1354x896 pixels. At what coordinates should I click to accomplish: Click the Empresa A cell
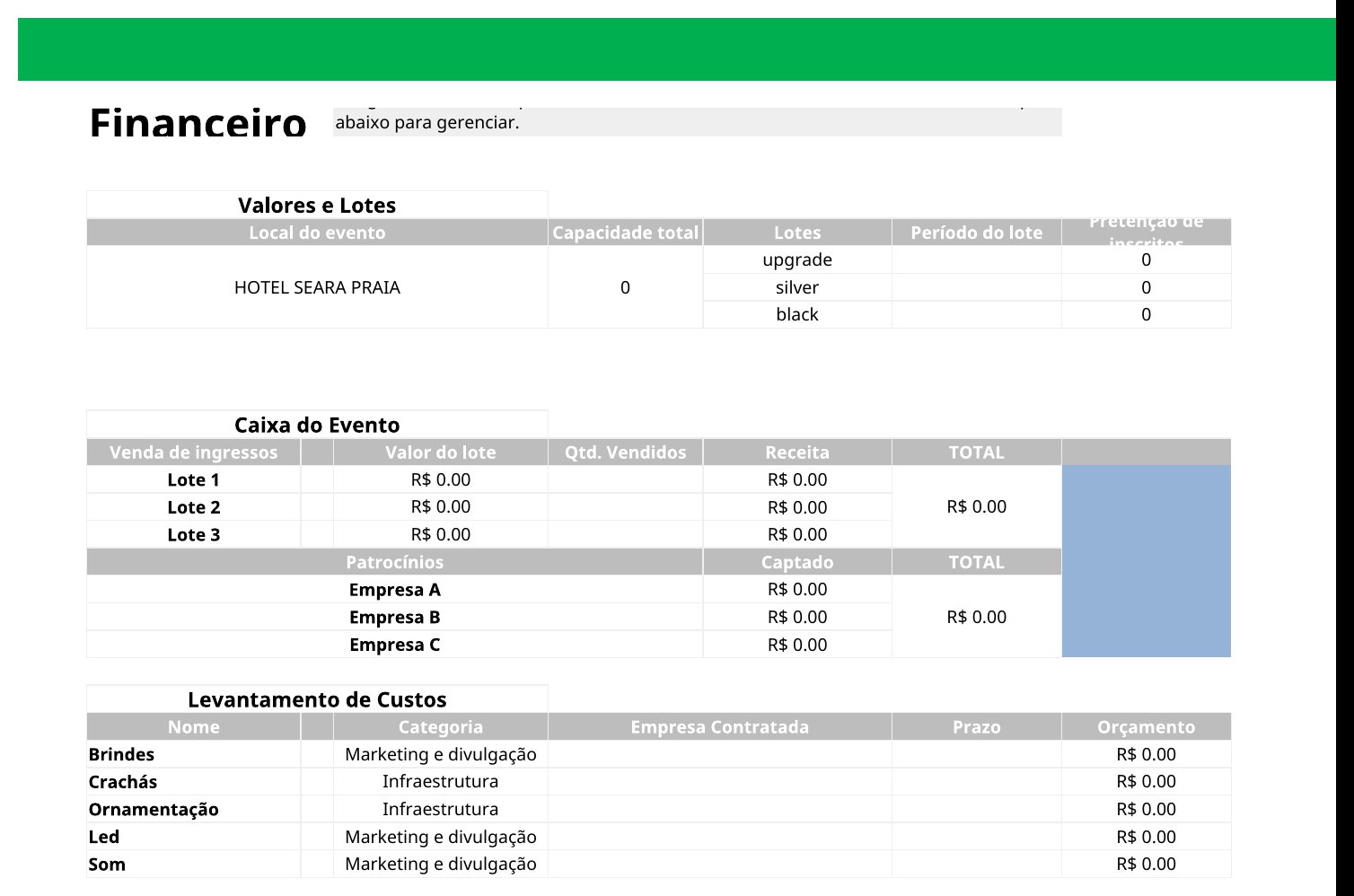click(x=394, y=590)
